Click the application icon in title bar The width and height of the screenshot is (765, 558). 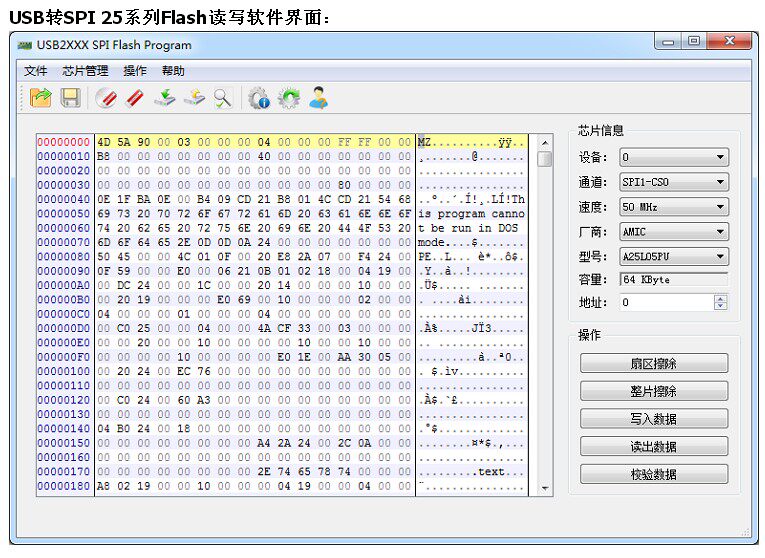[x=24, y=45]
